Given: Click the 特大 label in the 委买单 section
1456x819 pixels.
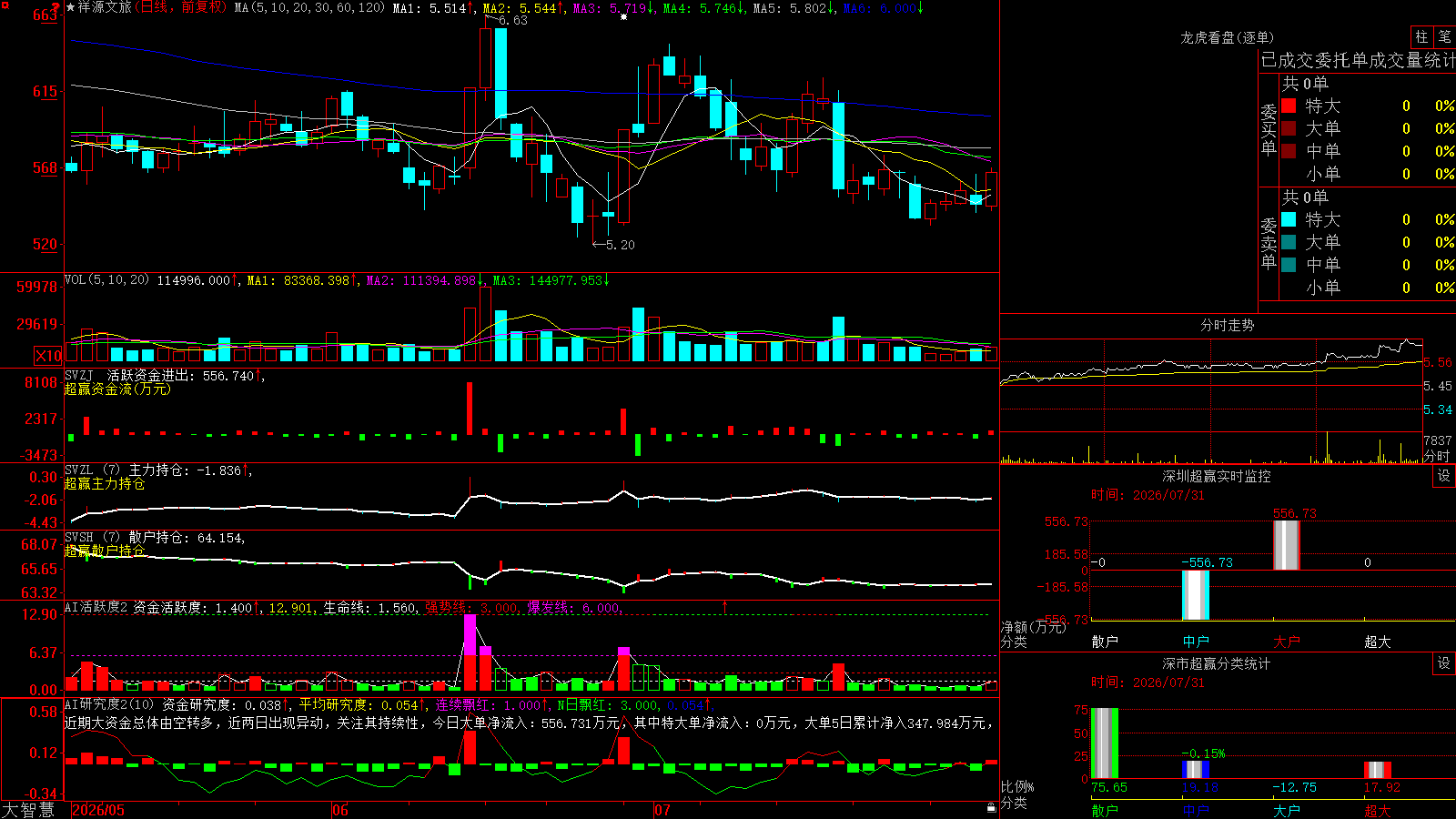Looking at the screenshot, I should 1322,106.
